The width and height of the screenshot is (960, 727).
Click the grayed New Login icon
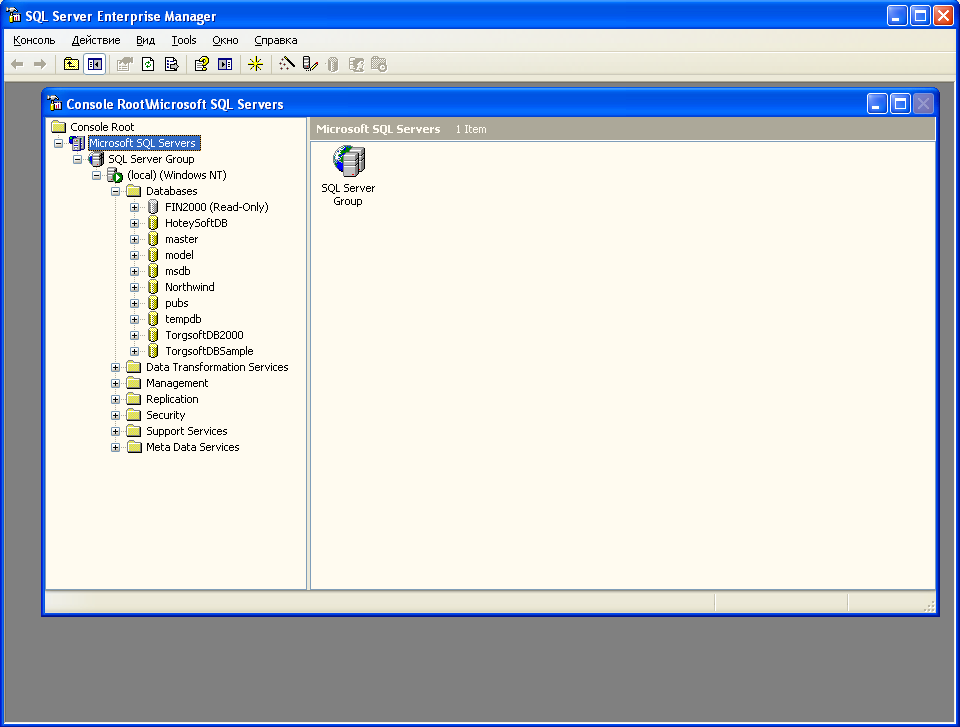tap(356, 64)
